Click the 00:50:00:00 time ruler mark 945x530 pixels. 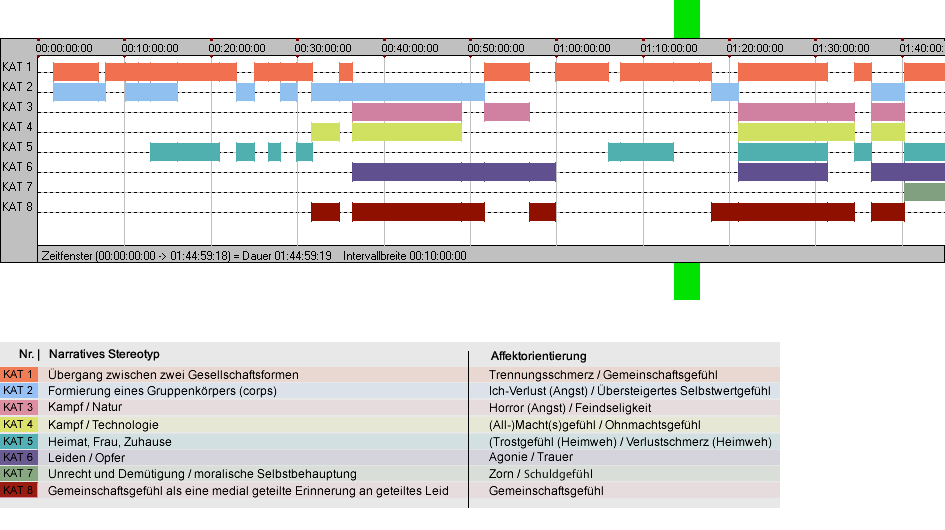pos(496,48)
